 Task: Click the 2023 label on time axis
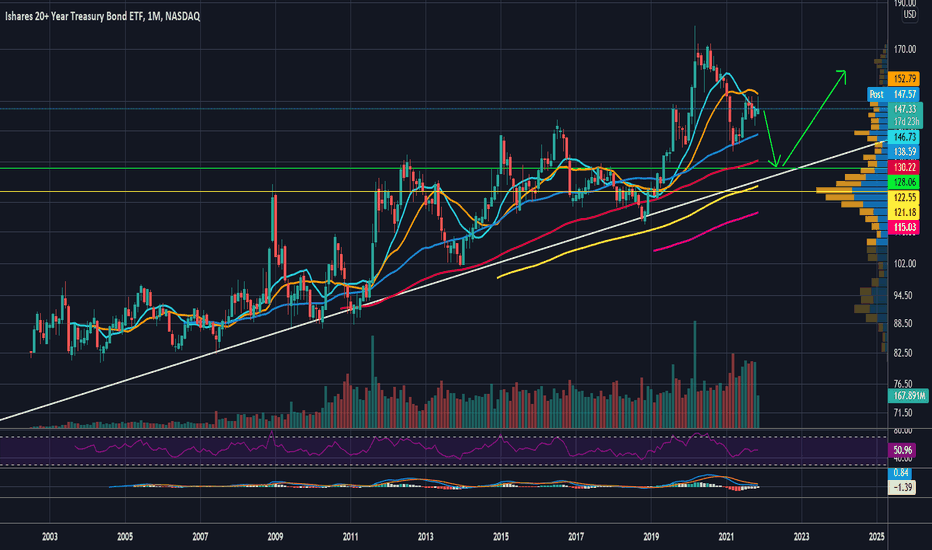(x=801, y=537)
